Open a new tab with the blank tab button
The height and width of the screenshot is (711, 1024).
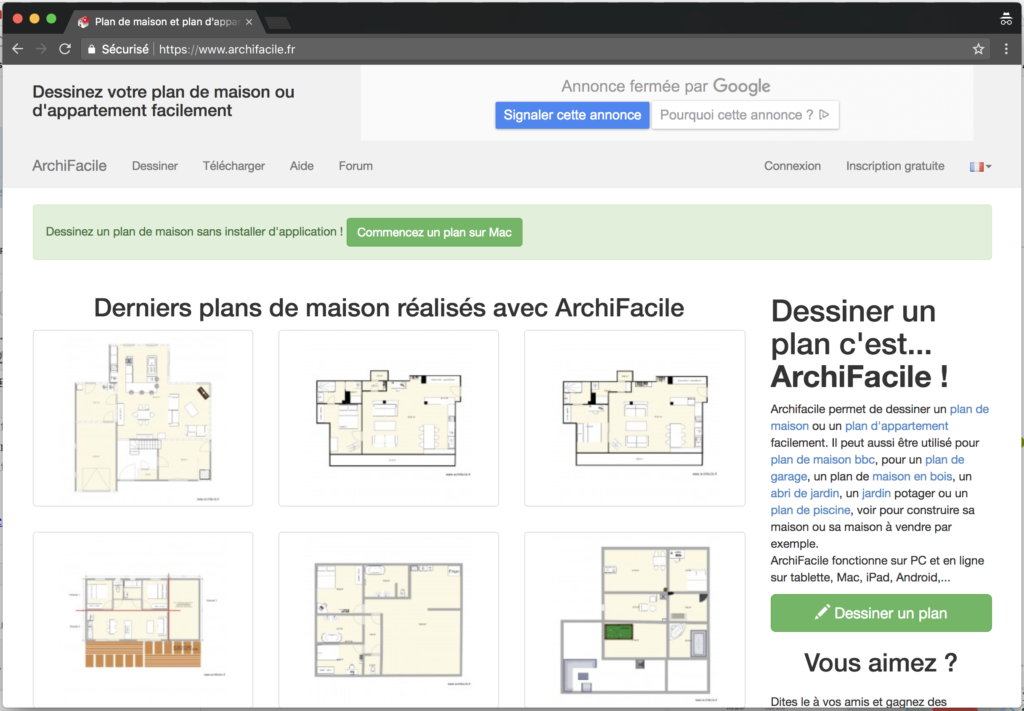278,23
